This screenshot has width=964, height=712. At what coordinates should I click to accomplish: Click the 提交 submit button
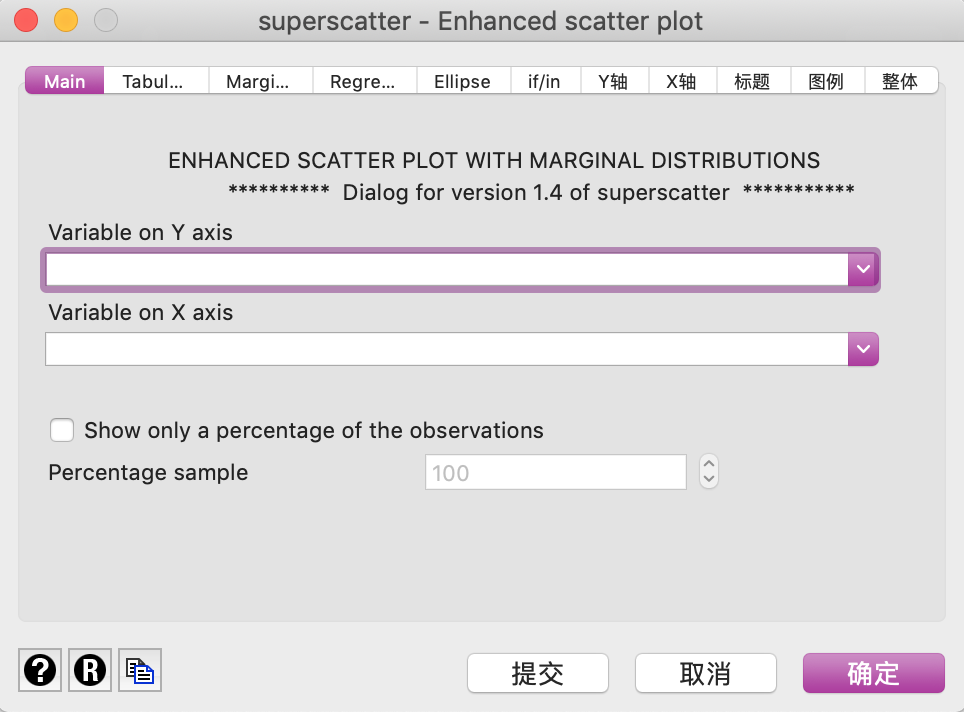538,673
